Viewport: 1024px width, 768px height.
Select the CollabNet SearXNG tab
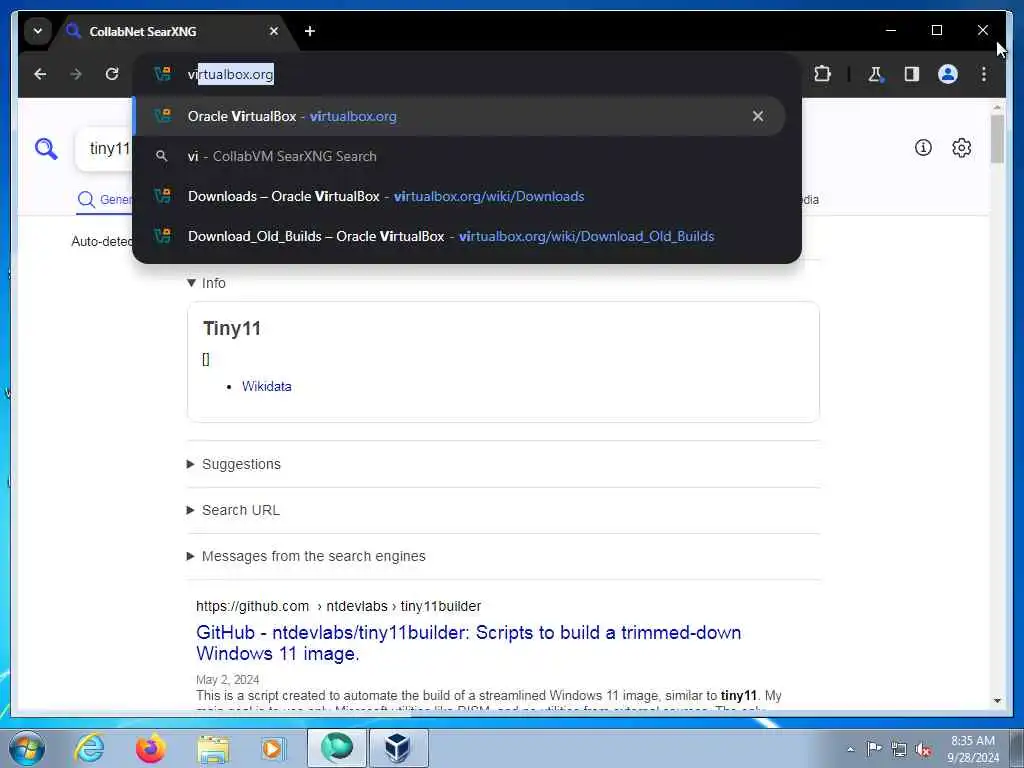tap(174, 31)
